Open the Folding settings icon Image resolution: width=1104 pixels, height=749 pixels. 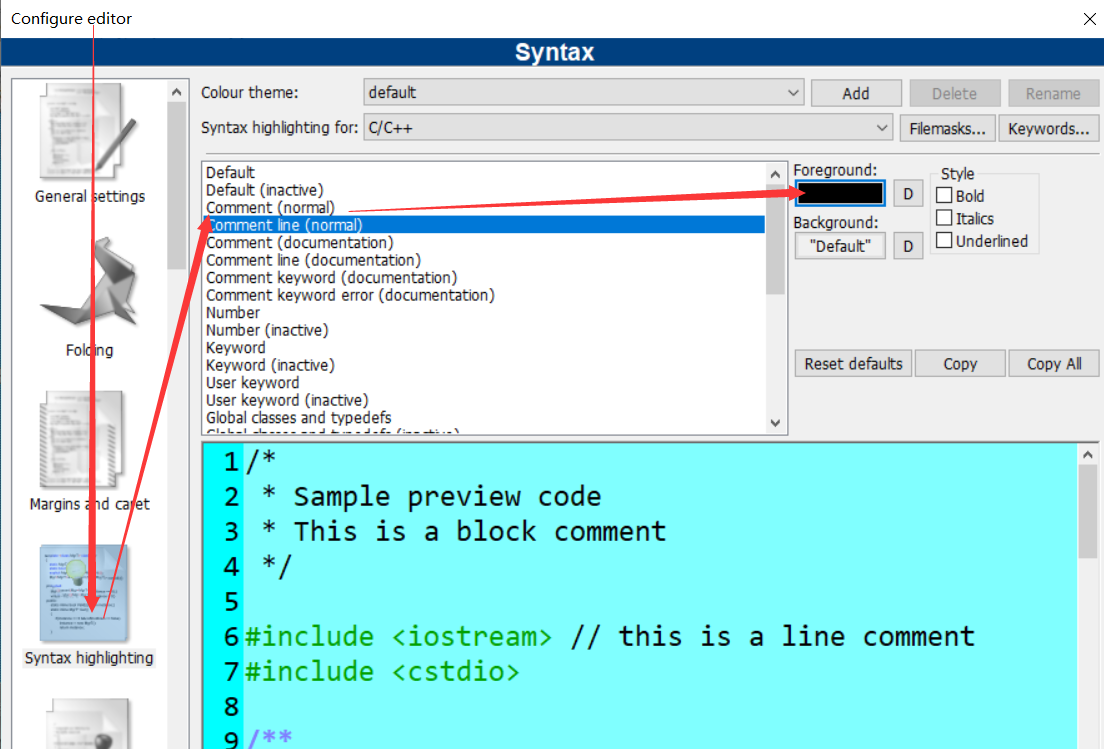tap(89, 283)
